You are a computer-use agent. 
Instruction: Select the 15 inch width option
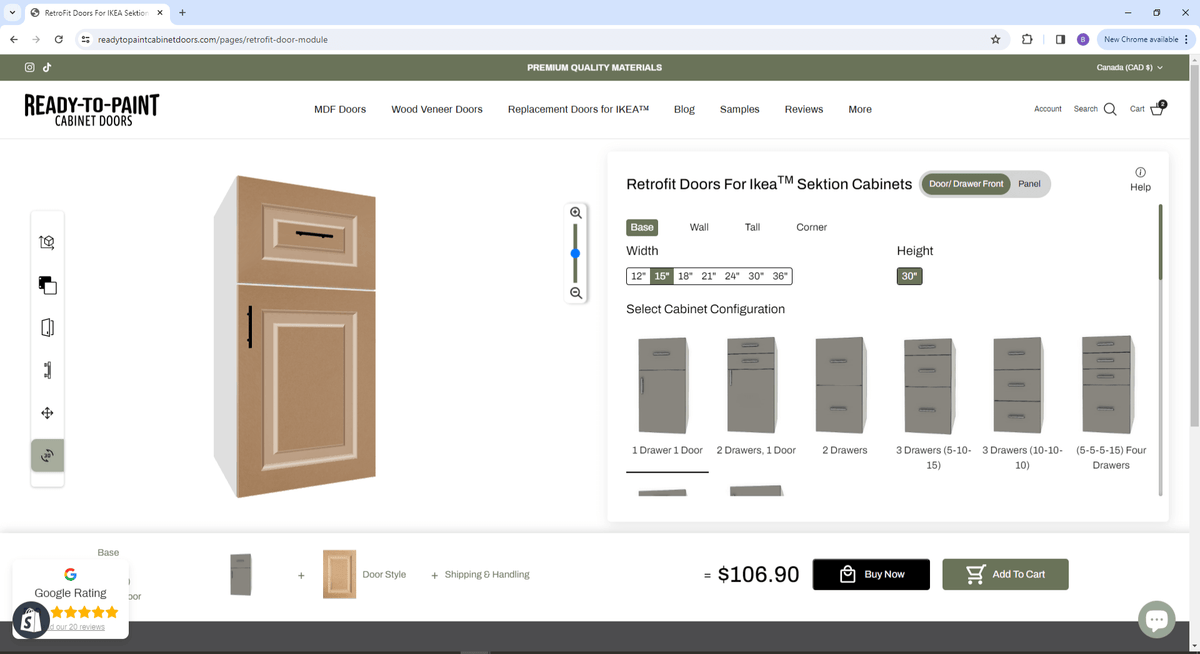(661, 275)
